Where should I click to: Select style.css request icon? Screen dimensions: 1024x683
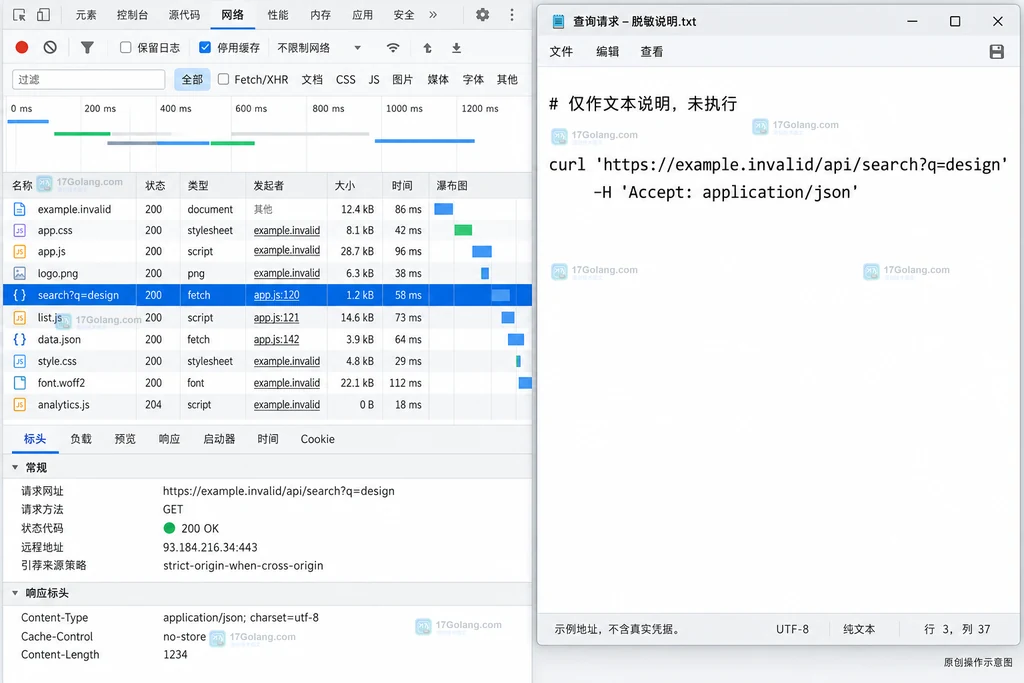[20, 361]
